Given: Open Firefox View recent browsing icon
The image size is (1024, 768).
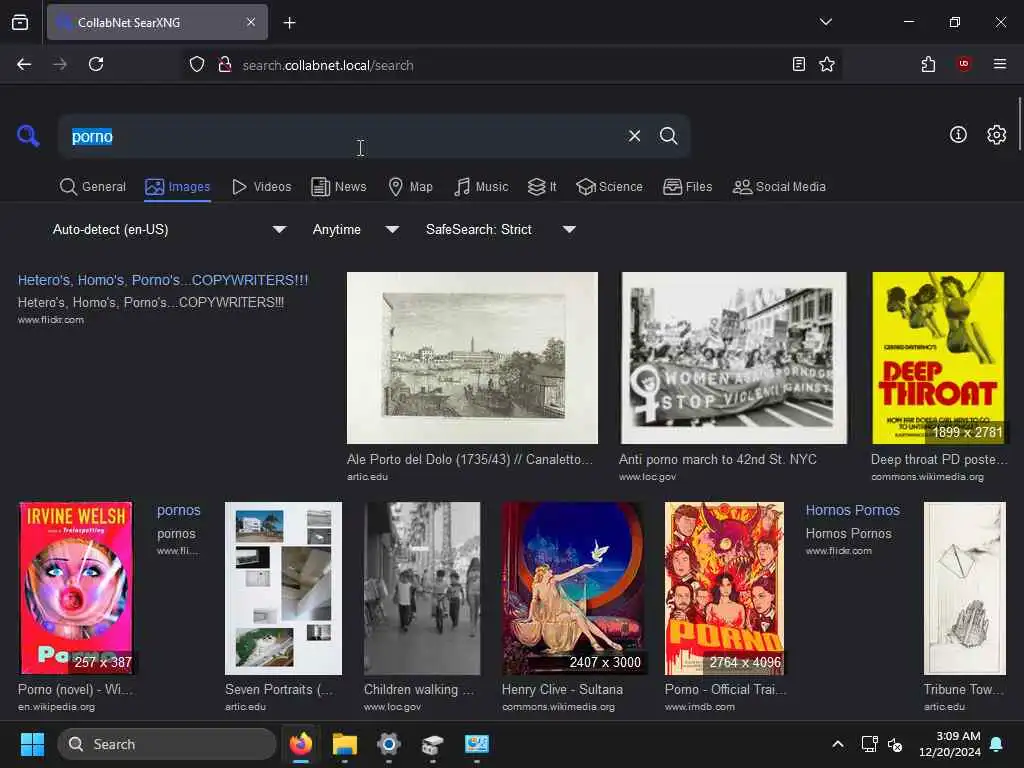Looking at the screenshot, I should (x=20, y=23).
